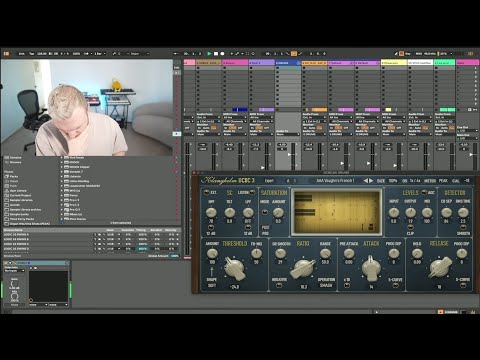Toggle the S-CURVE switch in RELEASE section
Screen dimensions: 480x360
463,286
